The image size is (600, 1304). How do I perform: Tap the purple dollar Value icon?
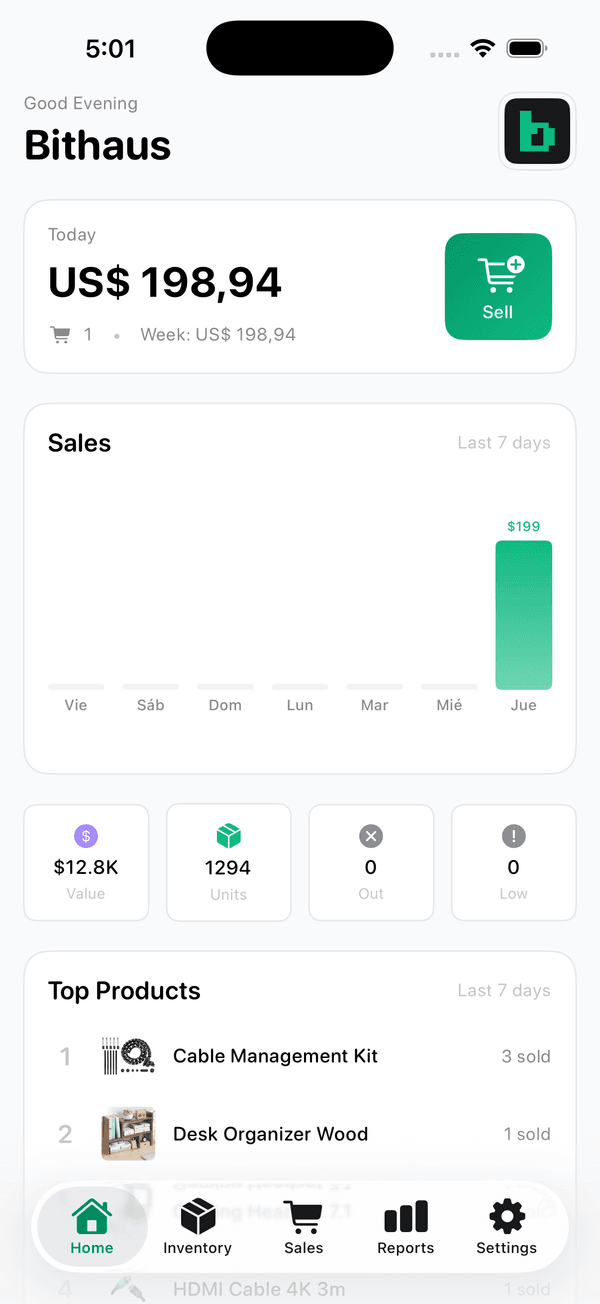86,836
